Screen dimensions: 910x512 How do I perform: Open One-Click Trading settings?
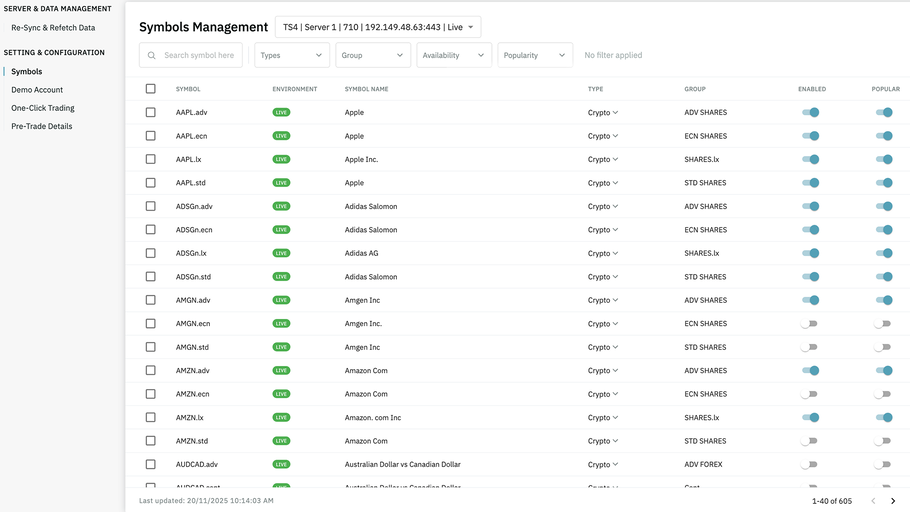(43, 108)
